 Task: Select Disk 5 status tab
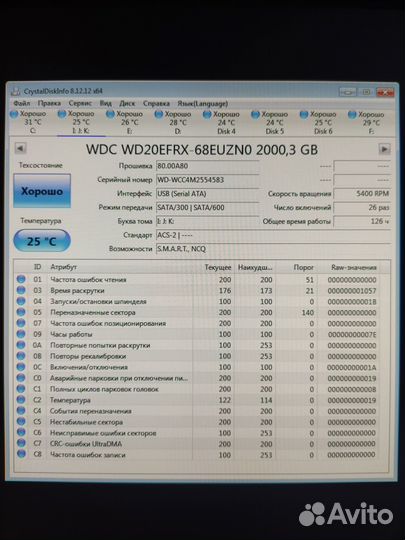pos(271,123)
